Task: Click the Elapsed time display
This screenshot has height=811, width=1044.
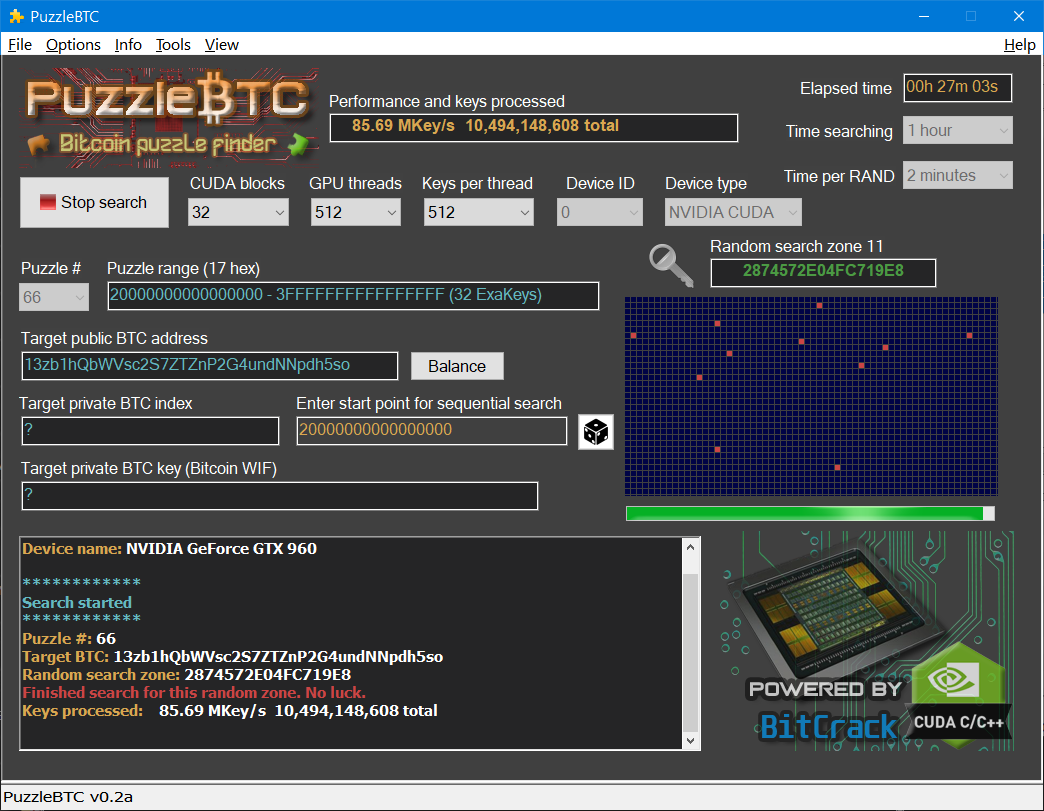Action: coord(957,88)
